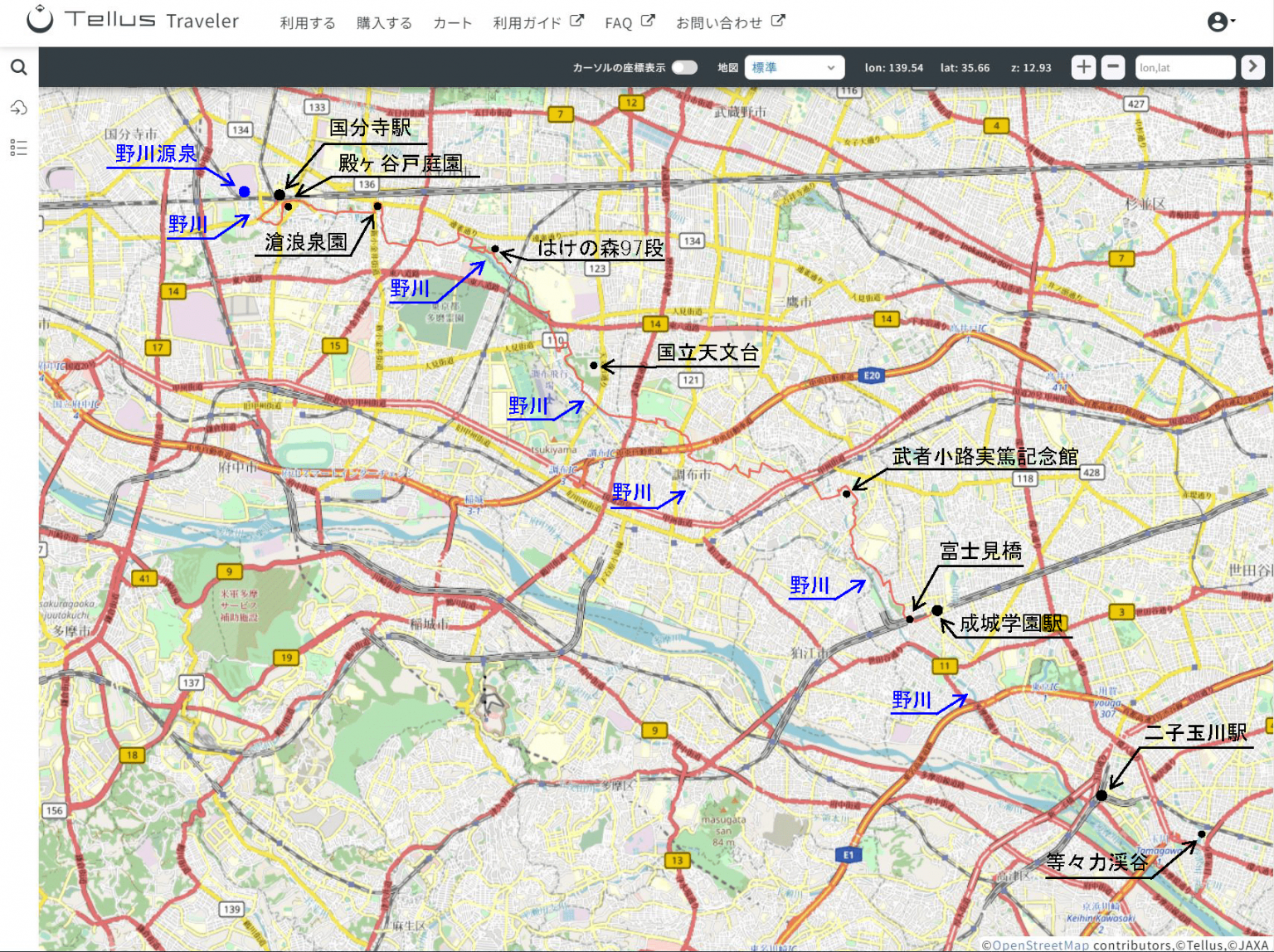Focus the lon,lat coordinate input field
This screenshot has height=952, width=1274.
[1184, 67]
